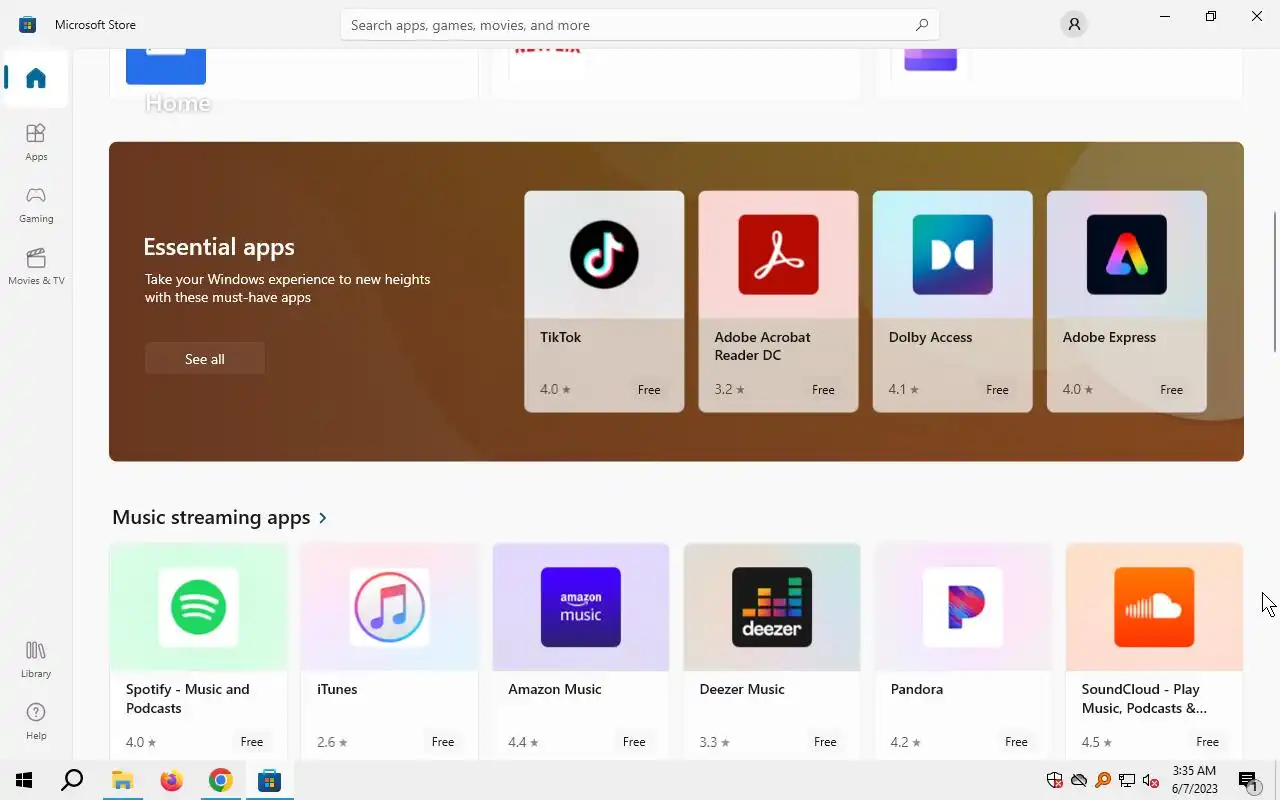Click the vertical scrollbar thumb
Image resolution: width=1280 pixels, height=800 pixels.
(1275, 281)
